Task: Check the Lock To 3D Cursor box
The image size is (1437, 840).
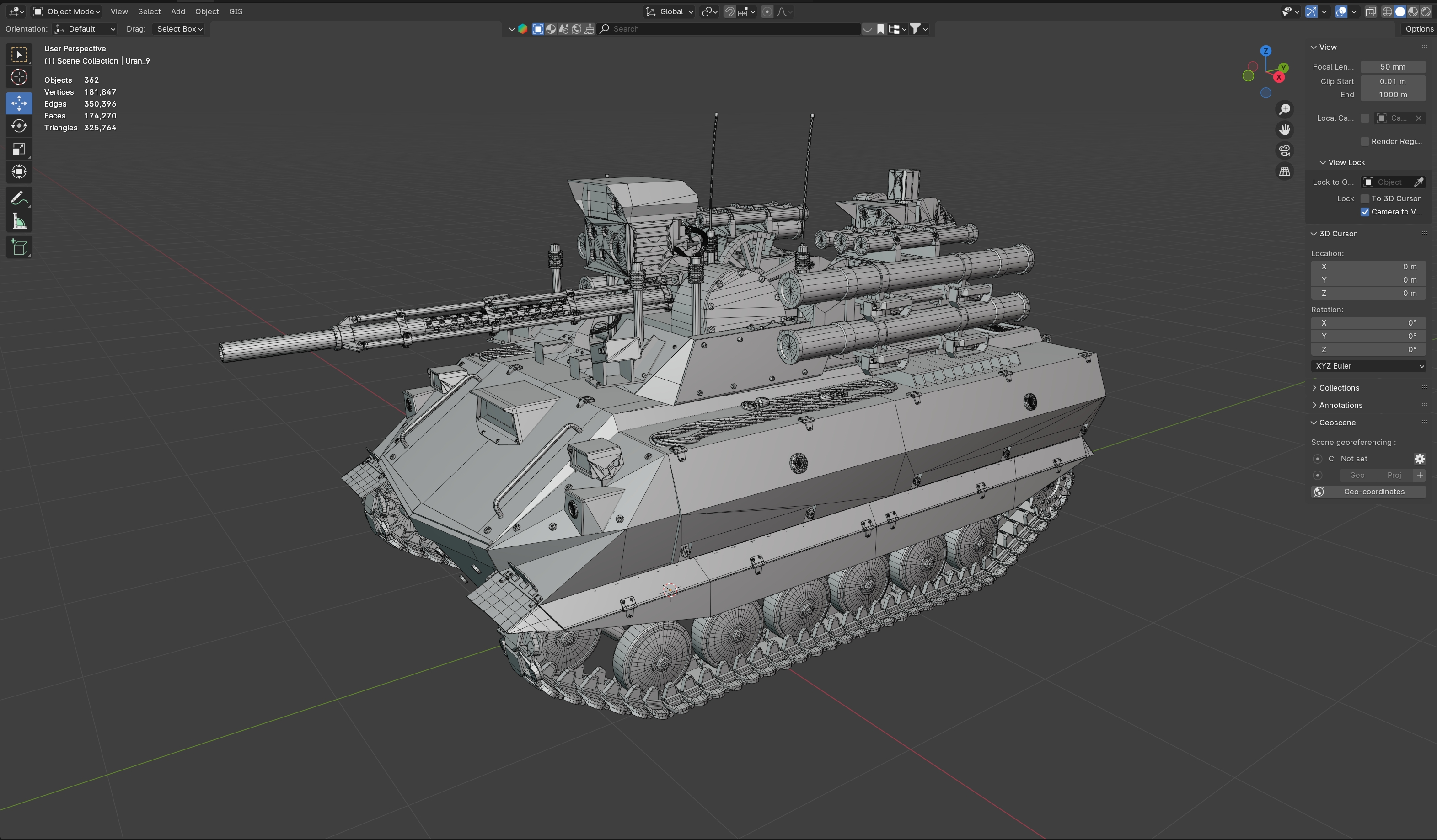Action: tap(1365, 198)
